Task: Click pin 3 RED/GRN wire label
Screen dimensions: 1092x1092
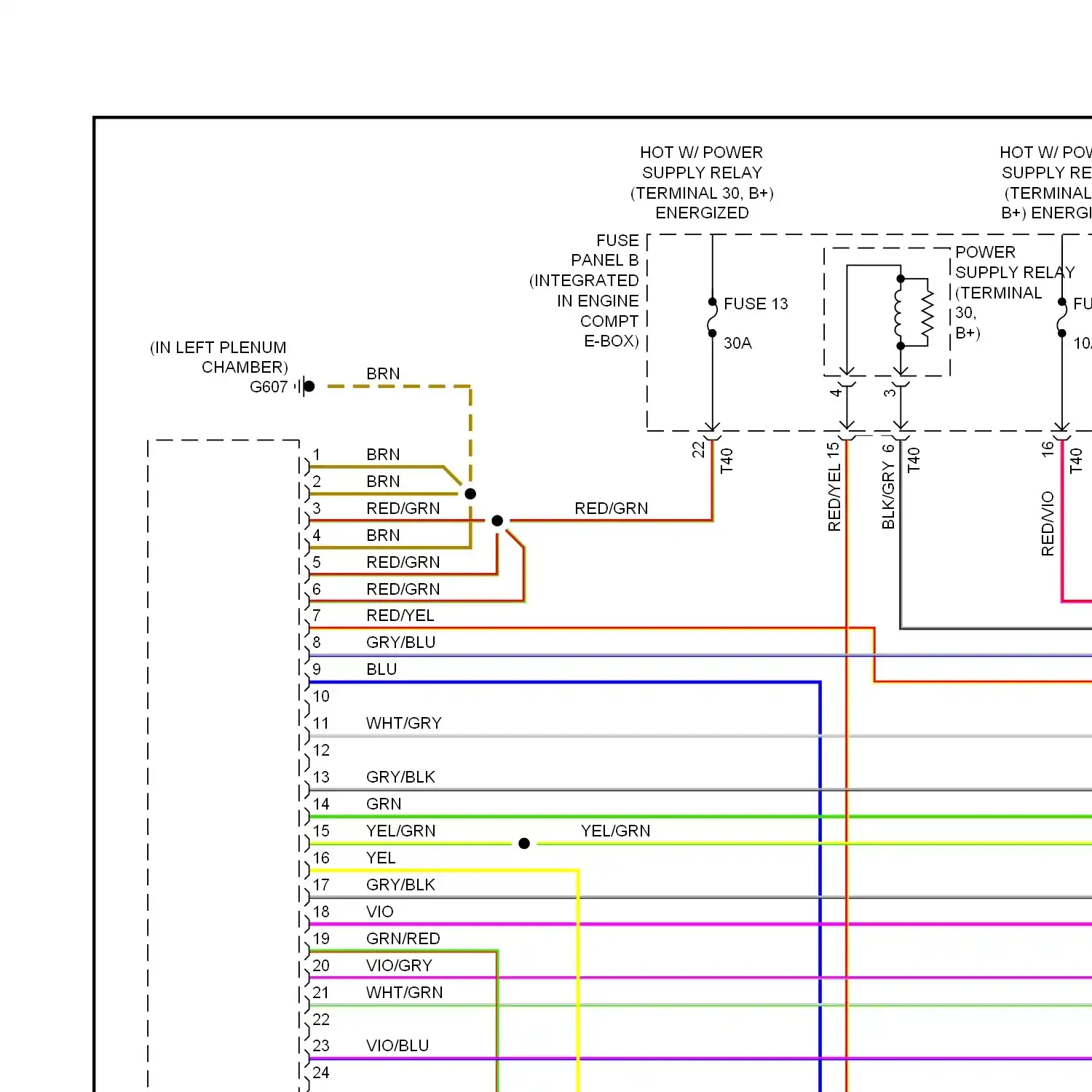Action: pyautogui.click(x=403, y=508)
